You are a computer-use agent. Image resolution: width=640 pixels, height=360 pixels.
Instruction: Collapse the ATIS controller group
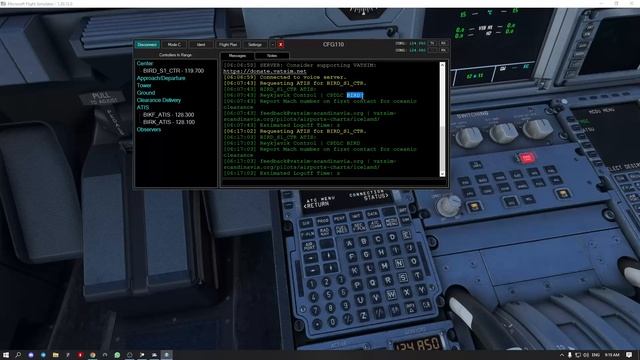142,107
